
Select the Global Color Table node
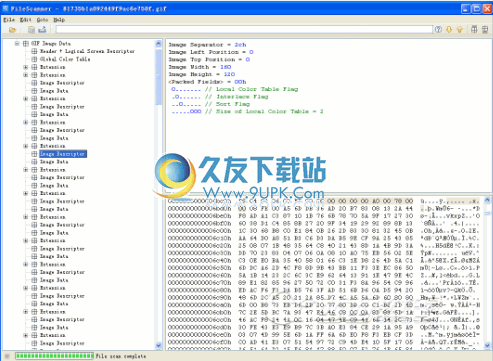(x=65, y=59)
